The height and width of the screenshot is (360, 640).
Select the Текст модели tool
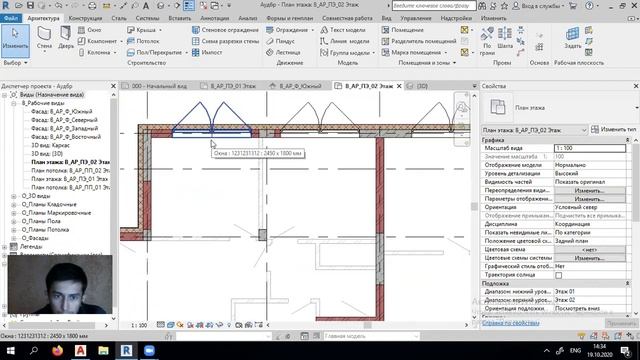pyautogui.click(x=343, y=30)
